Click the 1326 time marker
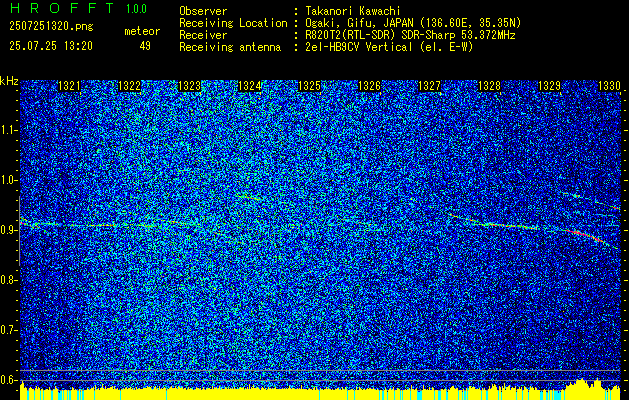The image size is (629, 400). (369, 86)
